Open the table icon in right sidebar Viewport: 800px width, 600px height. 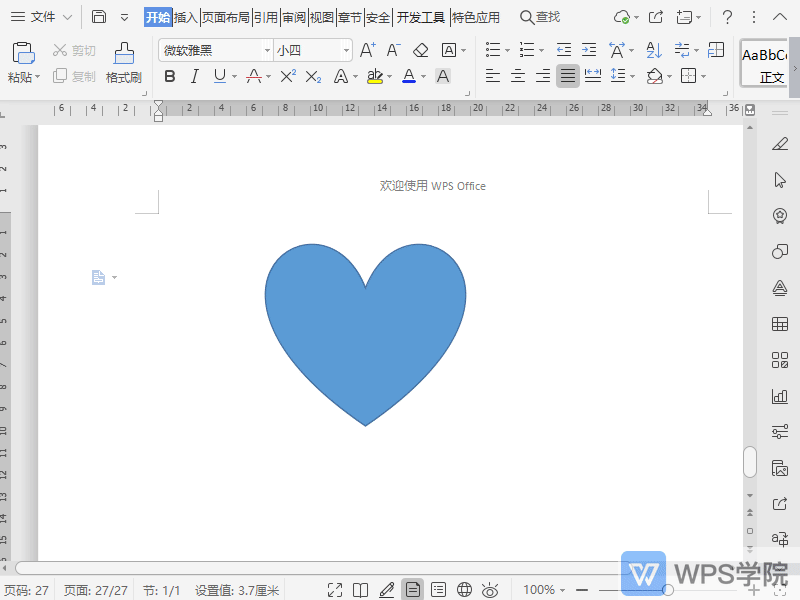(780, 324)
